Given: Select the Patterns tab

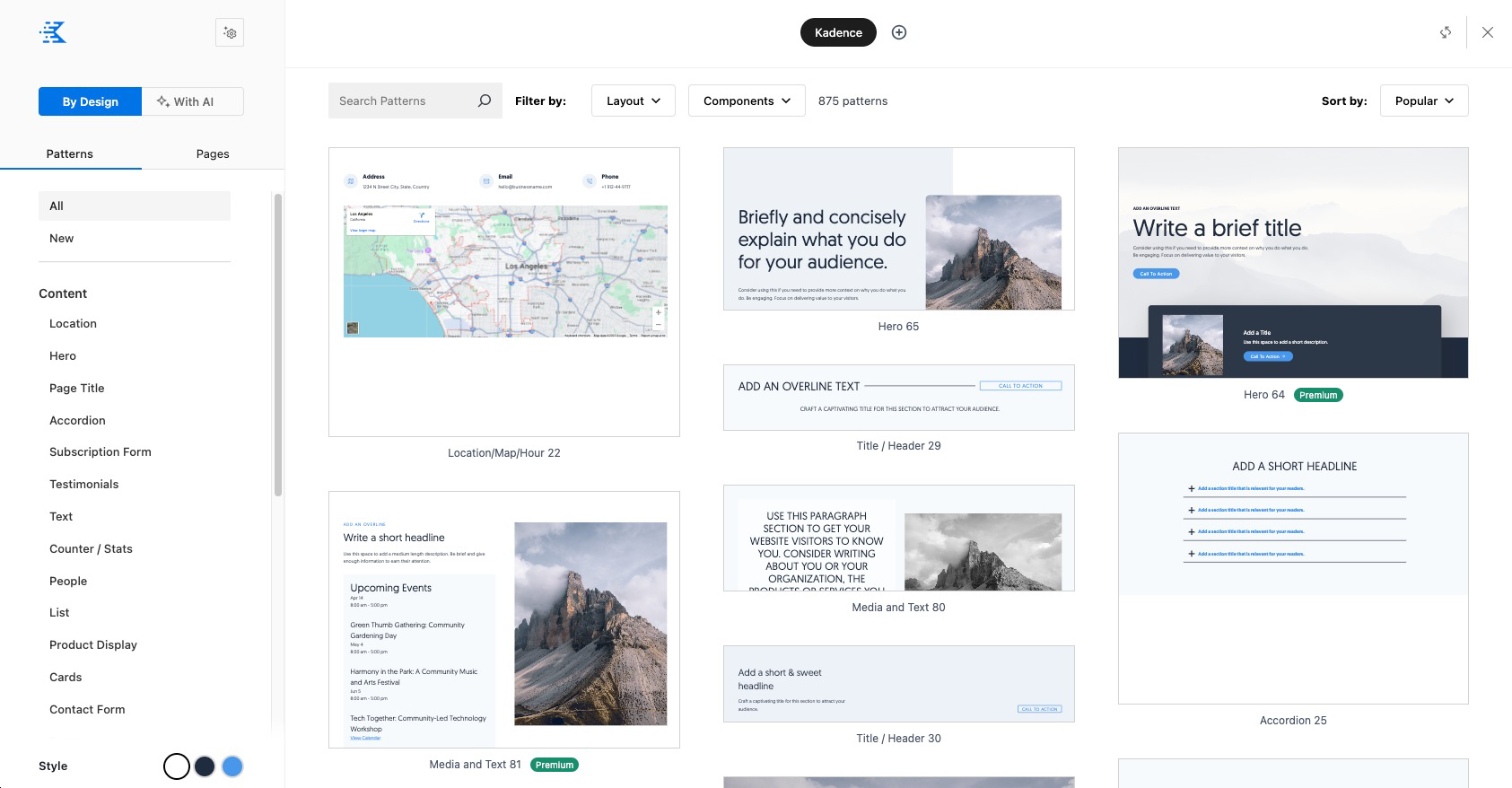Looking at the screenshot, I should 70,153.
